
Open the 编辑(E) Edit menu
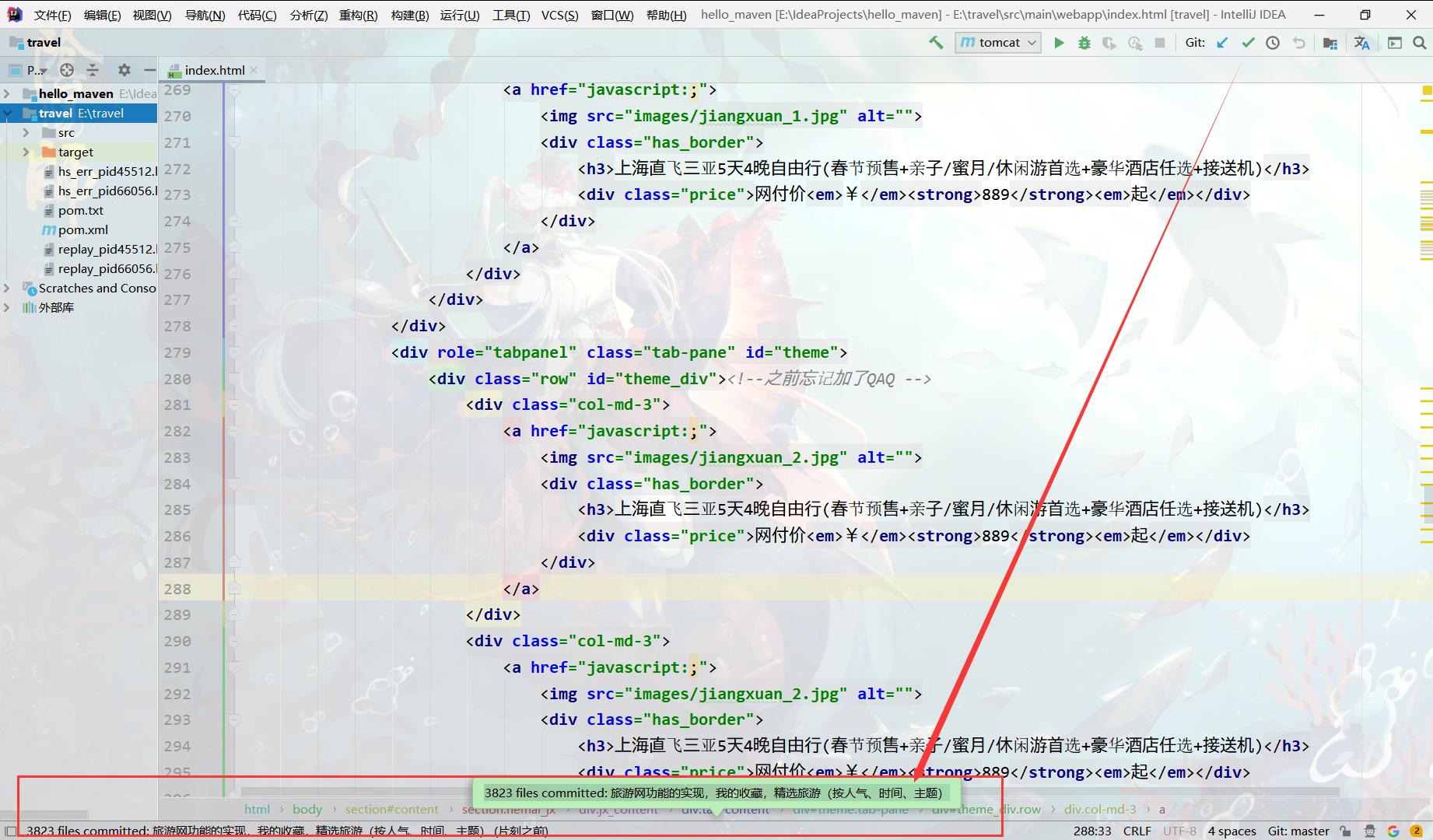click(x=102, y=15)
